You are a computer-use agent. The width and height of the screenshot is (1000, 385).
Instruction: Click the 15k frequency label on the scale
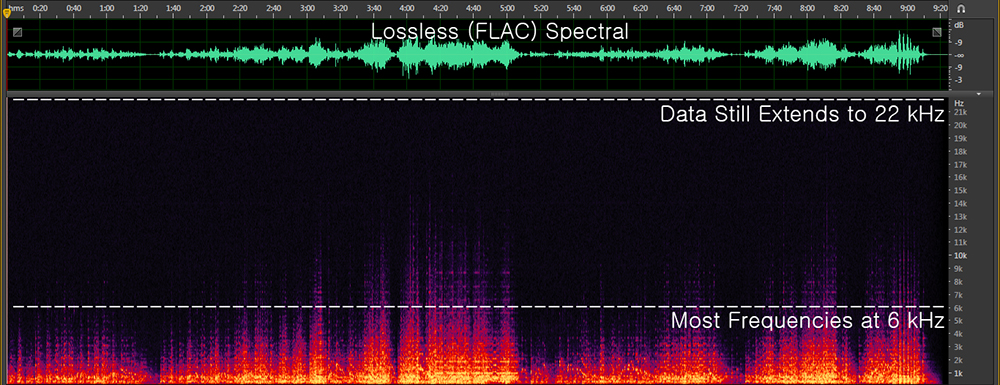click(x=960, y=191)
